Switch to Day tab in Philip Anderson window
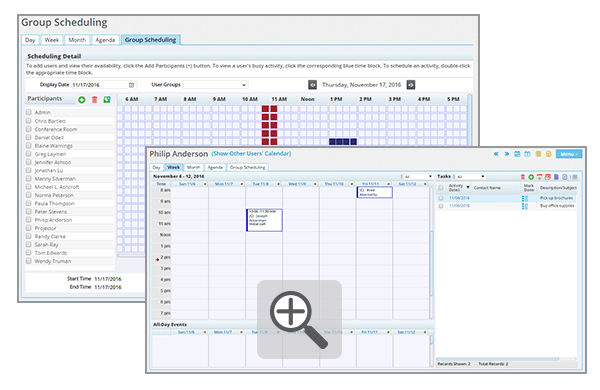The image size is (600, 390). [157, 167]
